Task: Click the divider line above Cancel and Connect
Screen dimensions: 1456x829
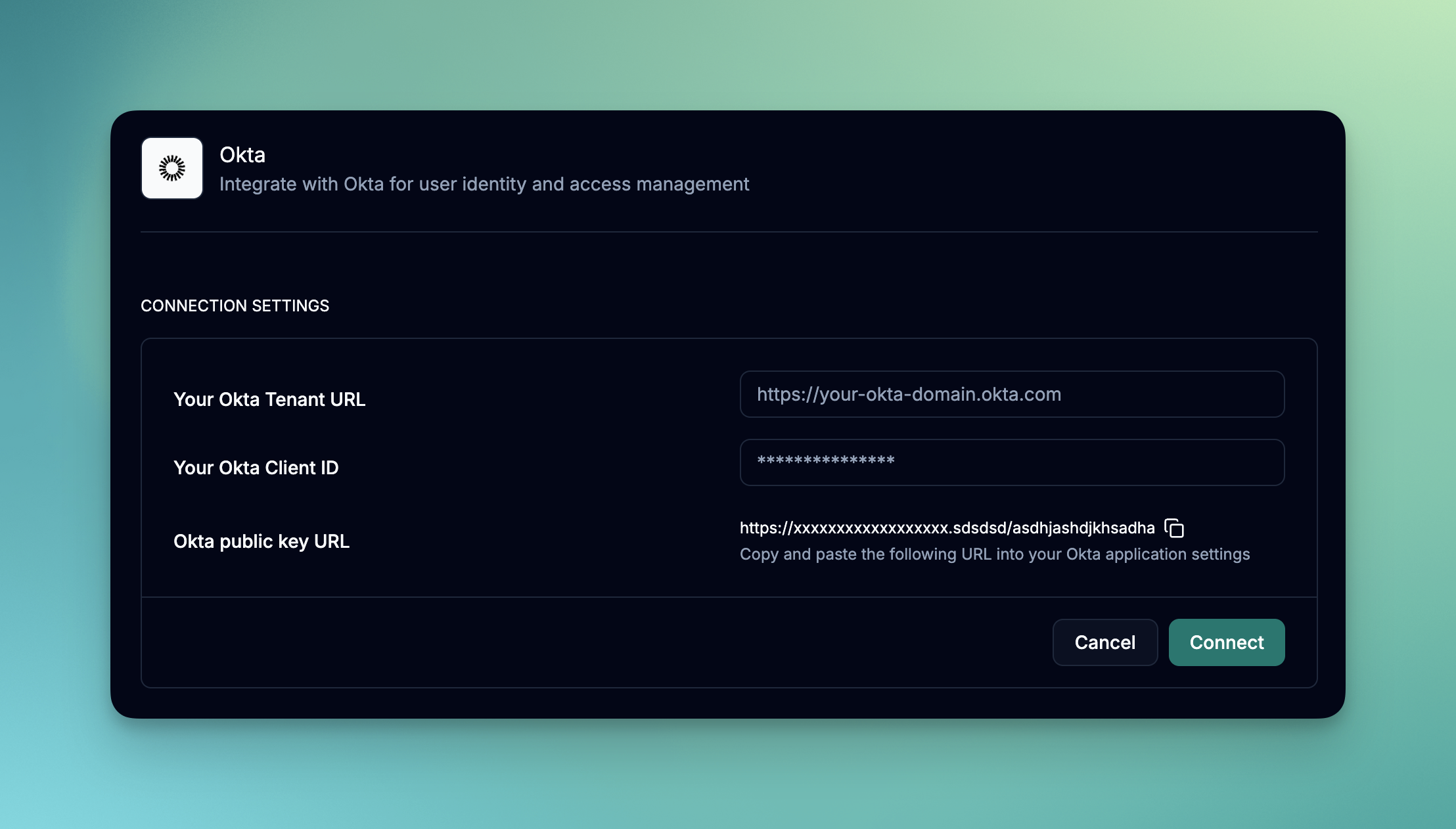Action: tap(728, 597)
